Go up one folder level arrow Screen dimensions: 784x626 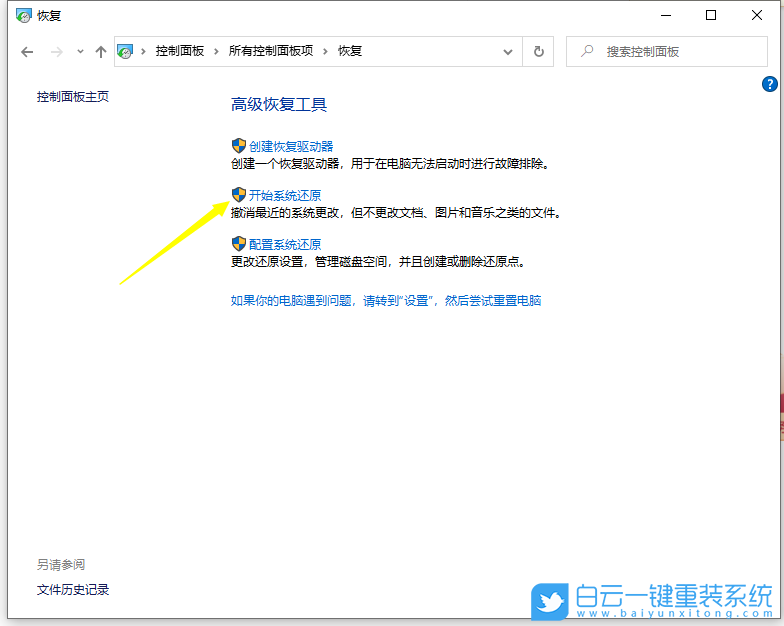pos(100,52)
